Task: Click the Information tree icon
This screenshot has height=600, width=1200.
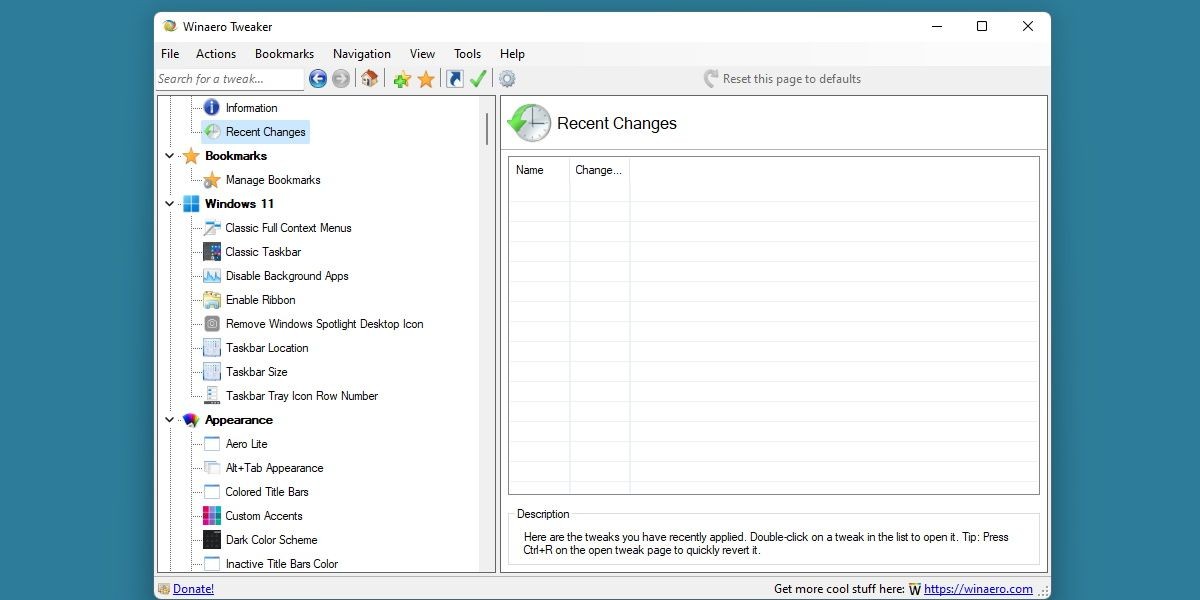Action: 211,107
